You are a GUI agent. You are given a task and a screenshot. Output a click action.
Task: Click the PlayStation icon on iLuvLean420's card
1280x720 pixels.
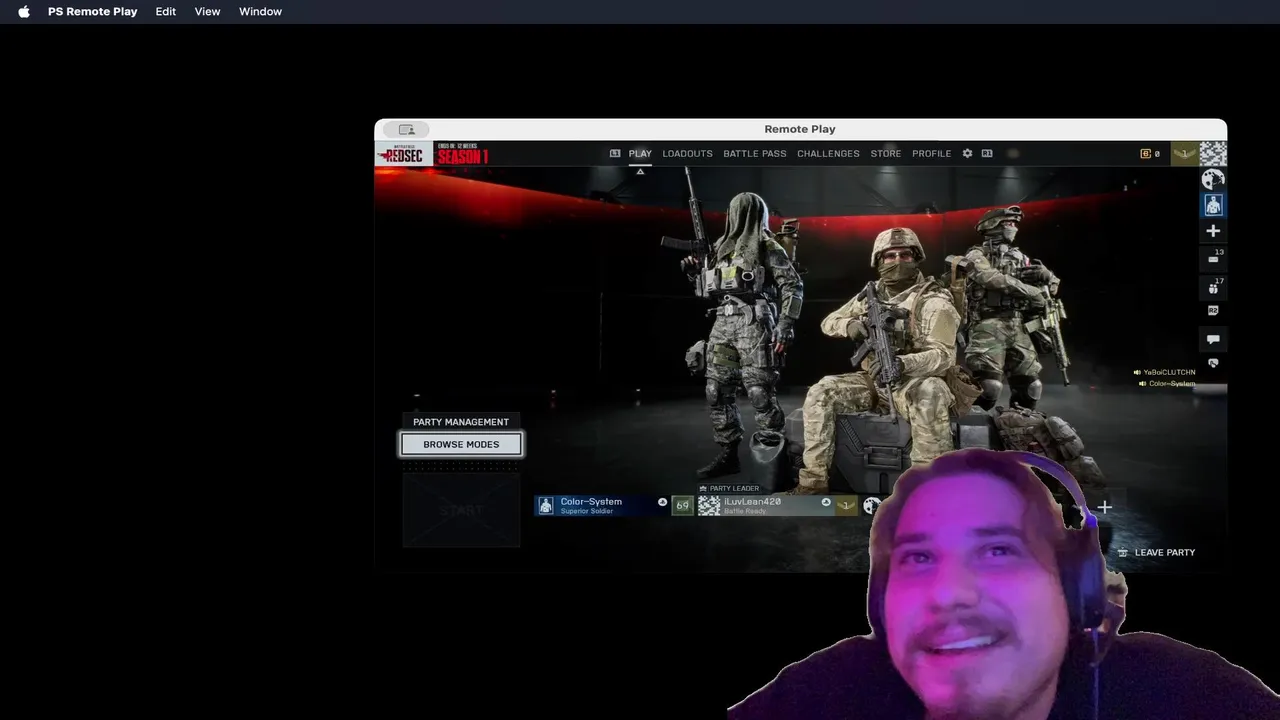tap(826, 502)
